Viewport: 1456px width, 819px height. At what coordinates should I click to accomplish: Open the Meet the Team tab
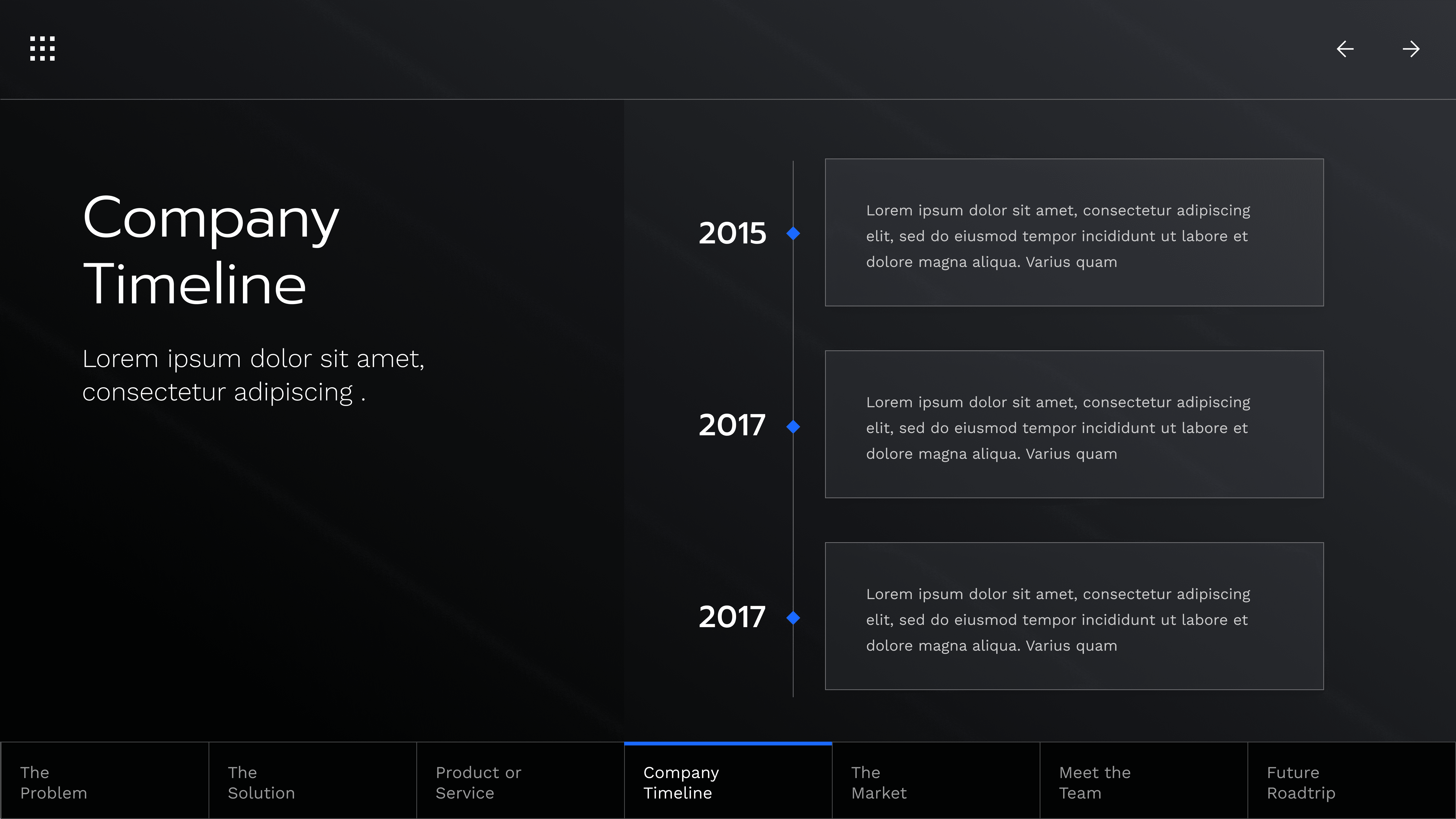click(x=1144, y=781)
